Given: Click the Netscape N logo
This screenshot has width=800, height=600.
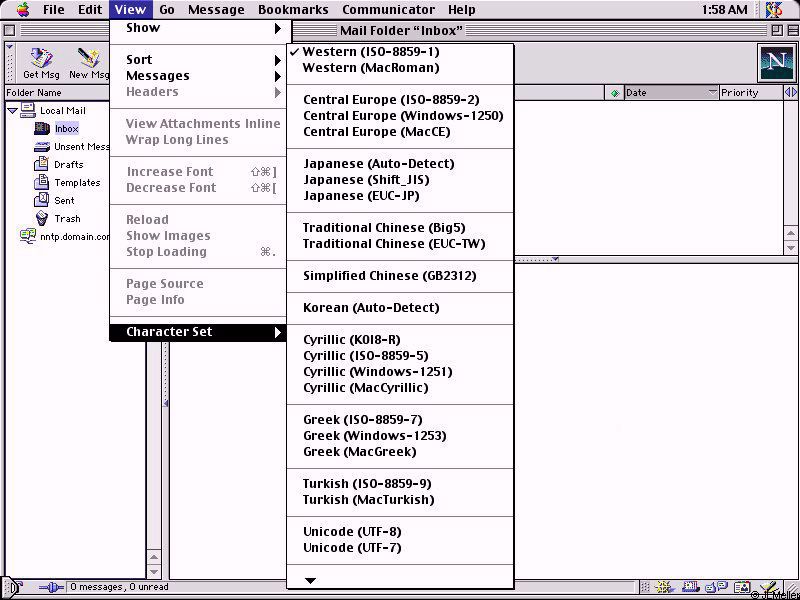Looking at the screenshot, I should coord(776,63).
